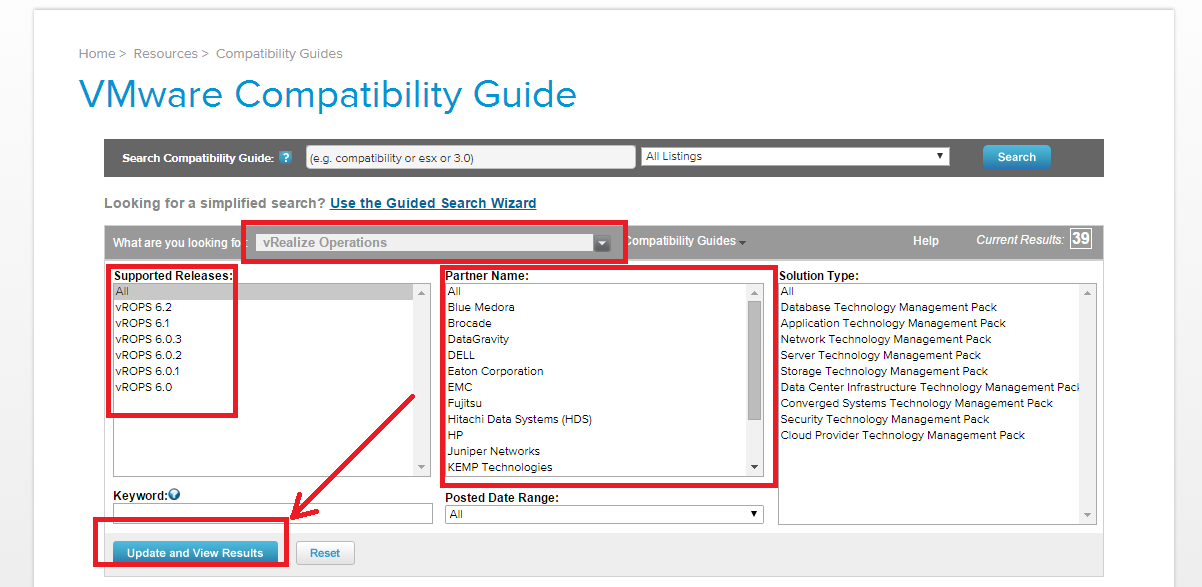Click the Keyword text field

click(x=272, y=514)
